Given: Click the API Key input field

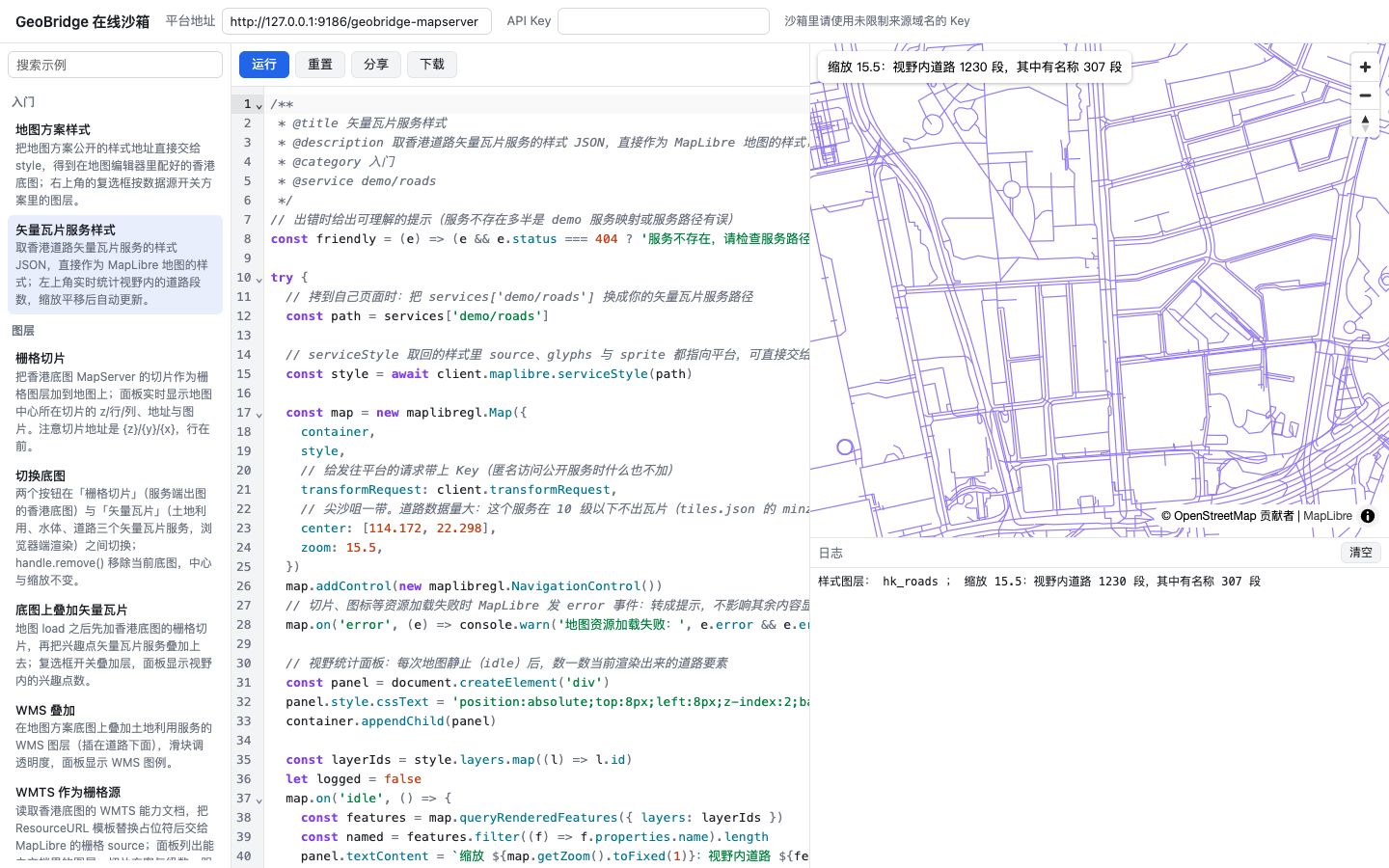Looking at the screenshot, I should (x=664, y=21).
